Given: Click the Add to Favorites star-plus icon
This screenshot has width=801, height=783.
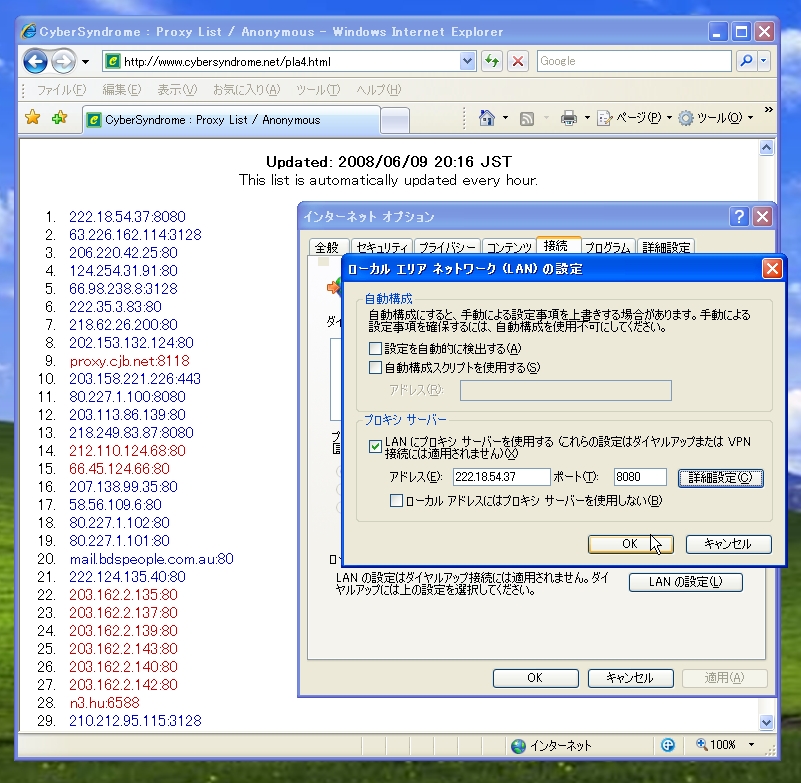Looking at the screenshot, I should pyautogui.click(x=60, y=118).
